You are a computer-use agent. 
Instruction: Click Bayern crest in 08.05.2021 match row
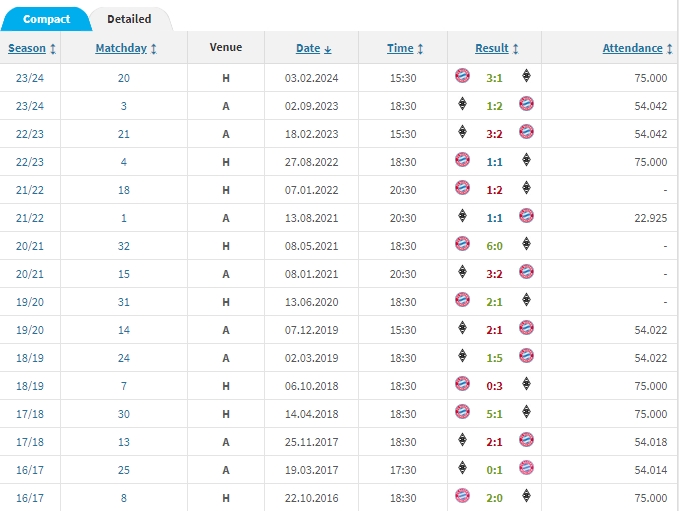(463, 244)
